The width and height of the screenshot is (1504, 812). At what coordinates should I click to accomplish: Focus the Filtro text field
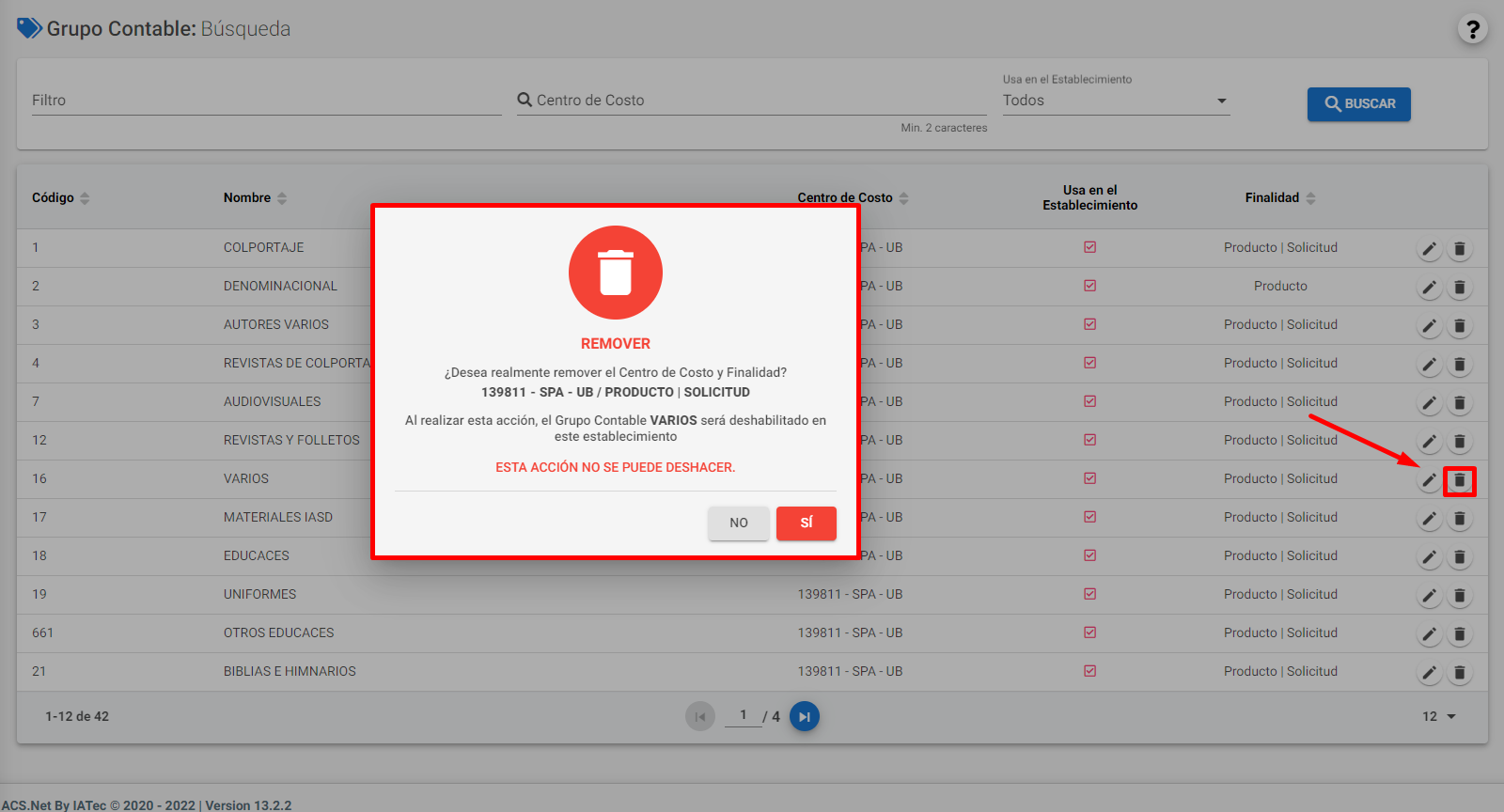(x=267, y=101)
